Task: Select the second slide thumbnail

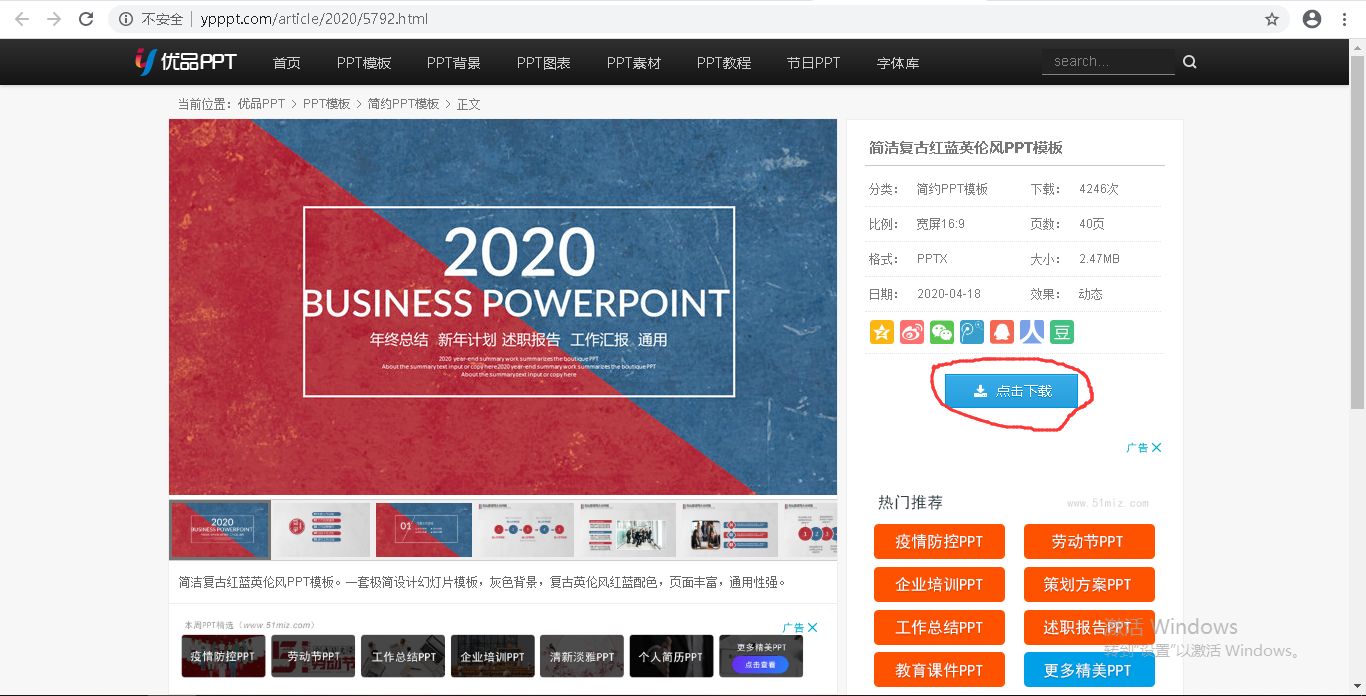Action: 322,530
